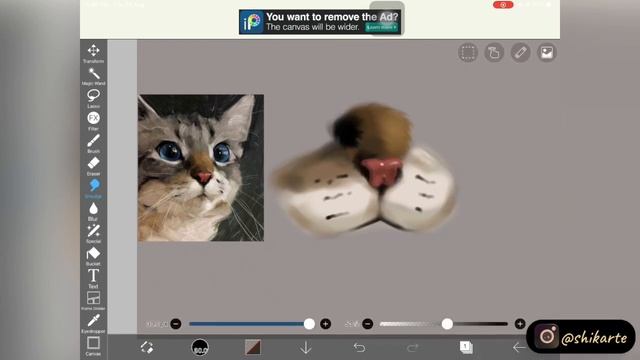This screenshot has width=640, height=360.
Task: Increase strength with plus button
Action: [520, 324]
